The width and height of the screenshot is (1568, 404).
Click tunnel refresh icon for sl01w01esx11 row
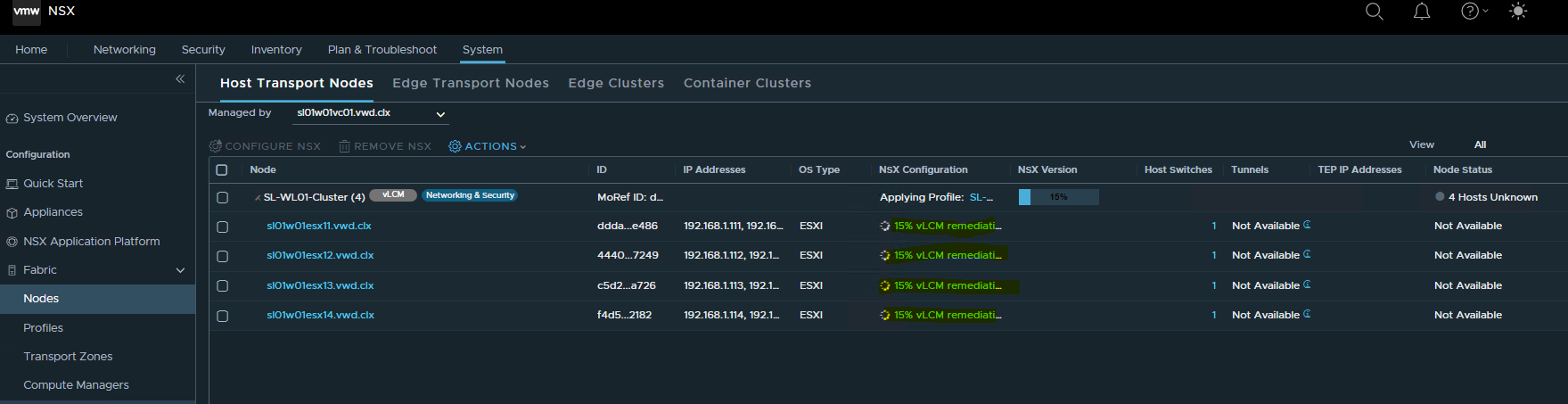1307,225
